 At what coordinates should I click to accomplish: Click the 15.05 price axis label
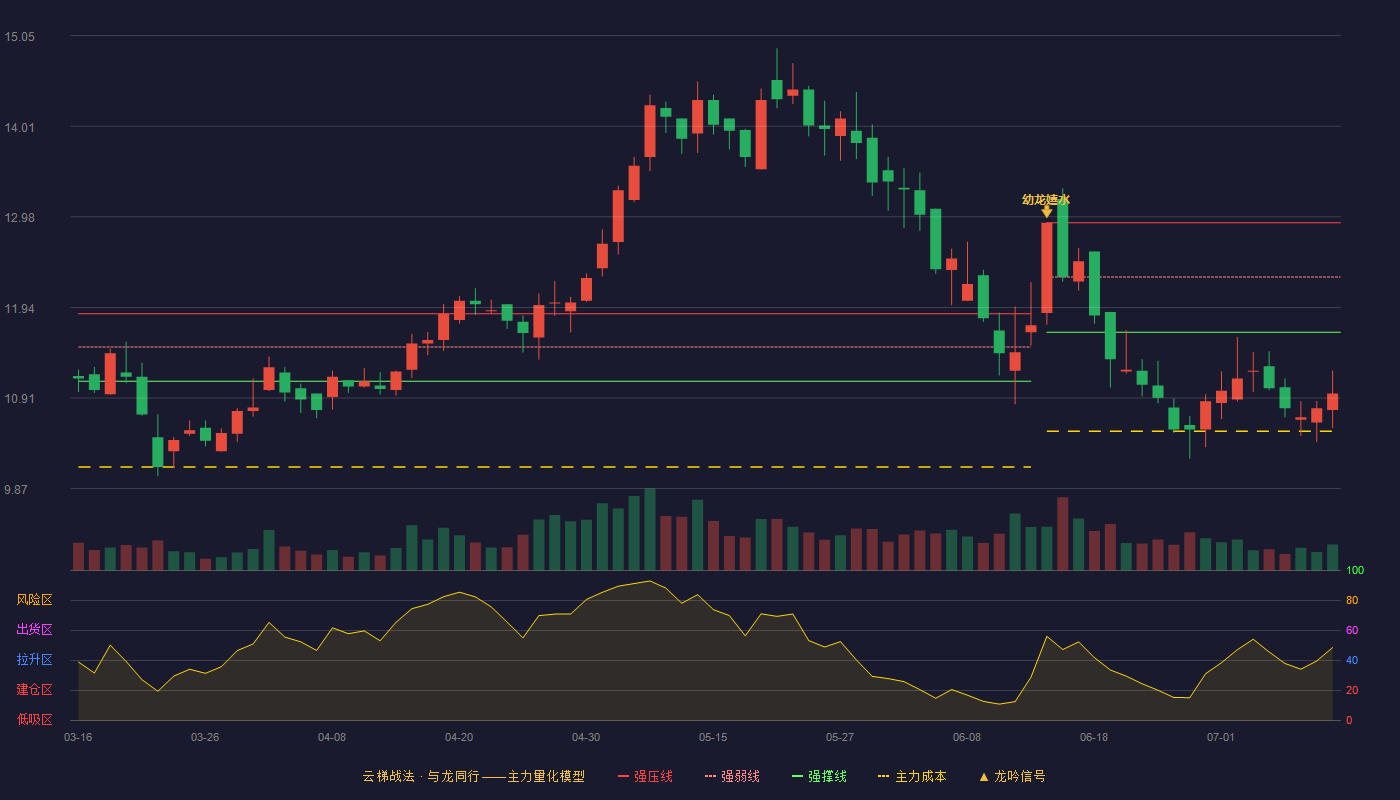[19, 37]
